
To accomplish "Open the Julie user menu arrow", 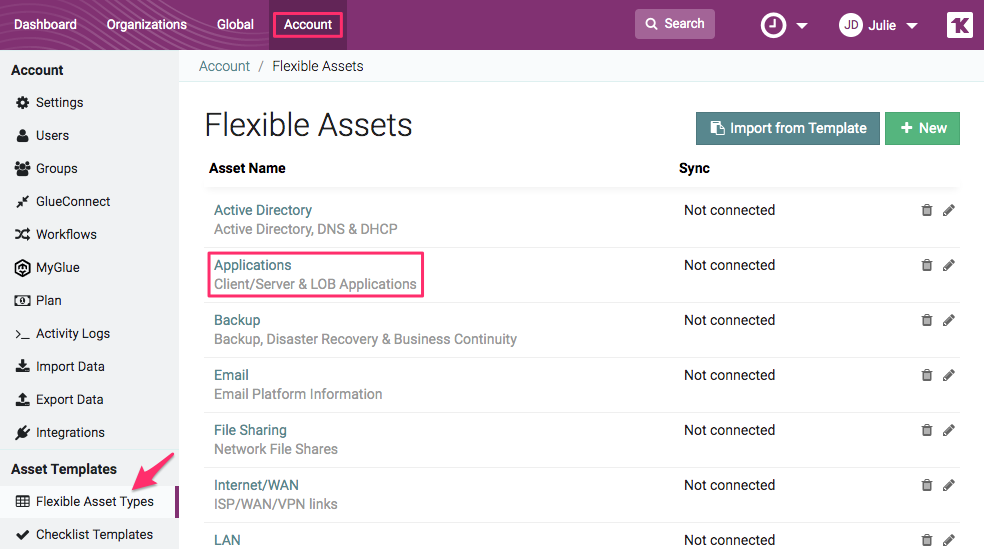I will 912,26.
